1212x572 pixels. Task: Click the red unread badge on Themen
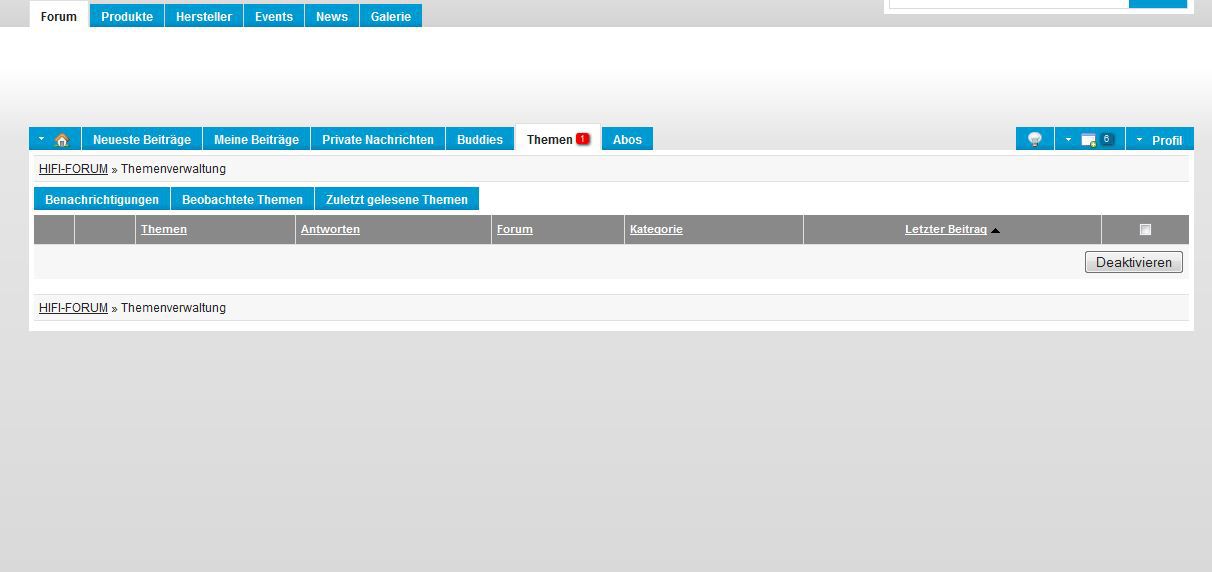pyautogui.click(x=582, y=139)
